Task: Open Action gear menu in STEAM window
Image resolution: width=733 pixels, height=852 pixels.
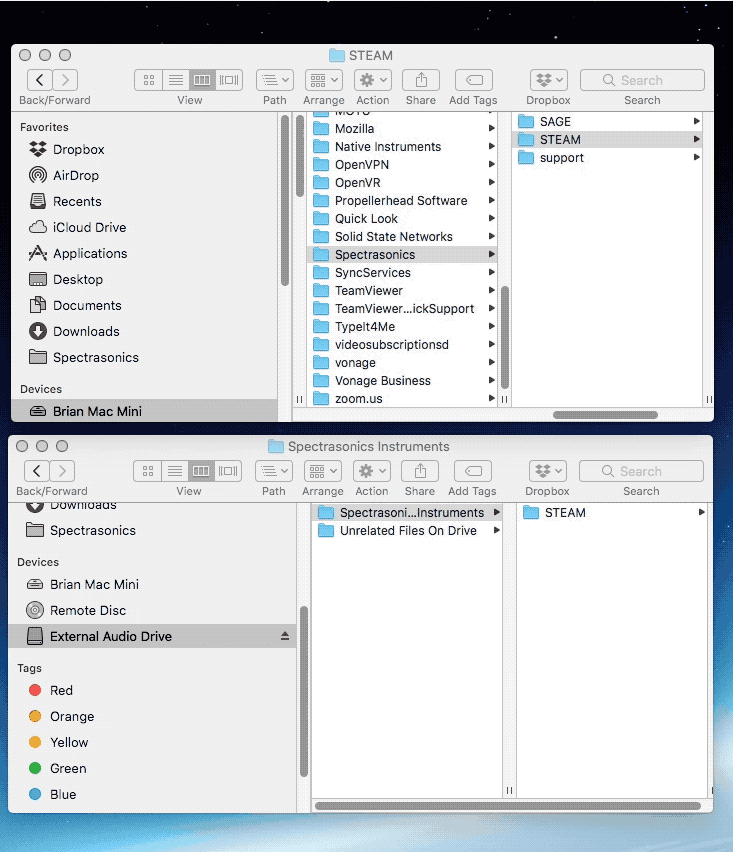Action: pyautogui.click(x=373, y=80)
